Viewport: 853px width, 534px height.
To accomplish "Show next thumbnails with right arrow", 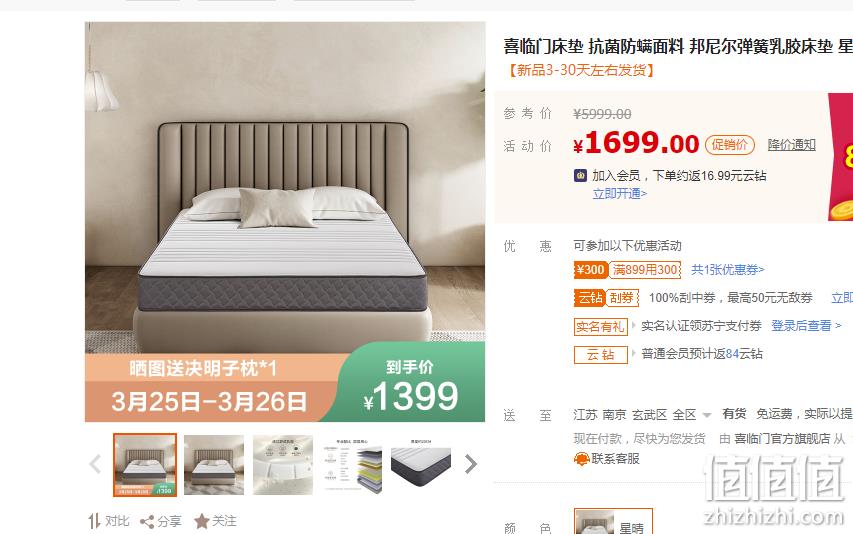I will click(x=471, y=464).
